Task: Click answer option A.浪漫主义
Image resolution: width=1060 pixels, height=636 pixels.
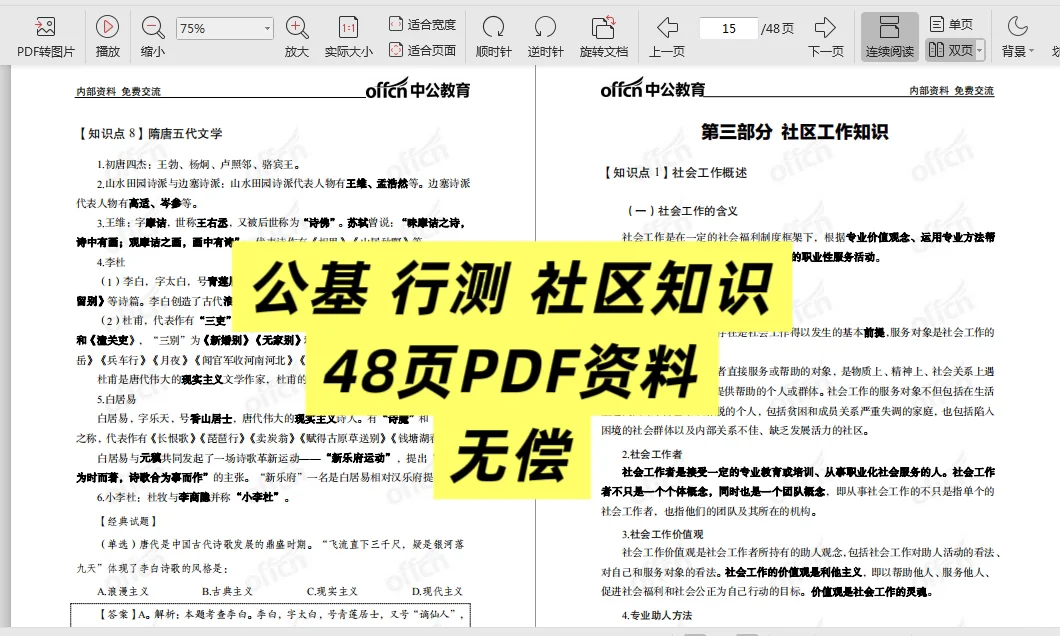Action: point(123,591)
